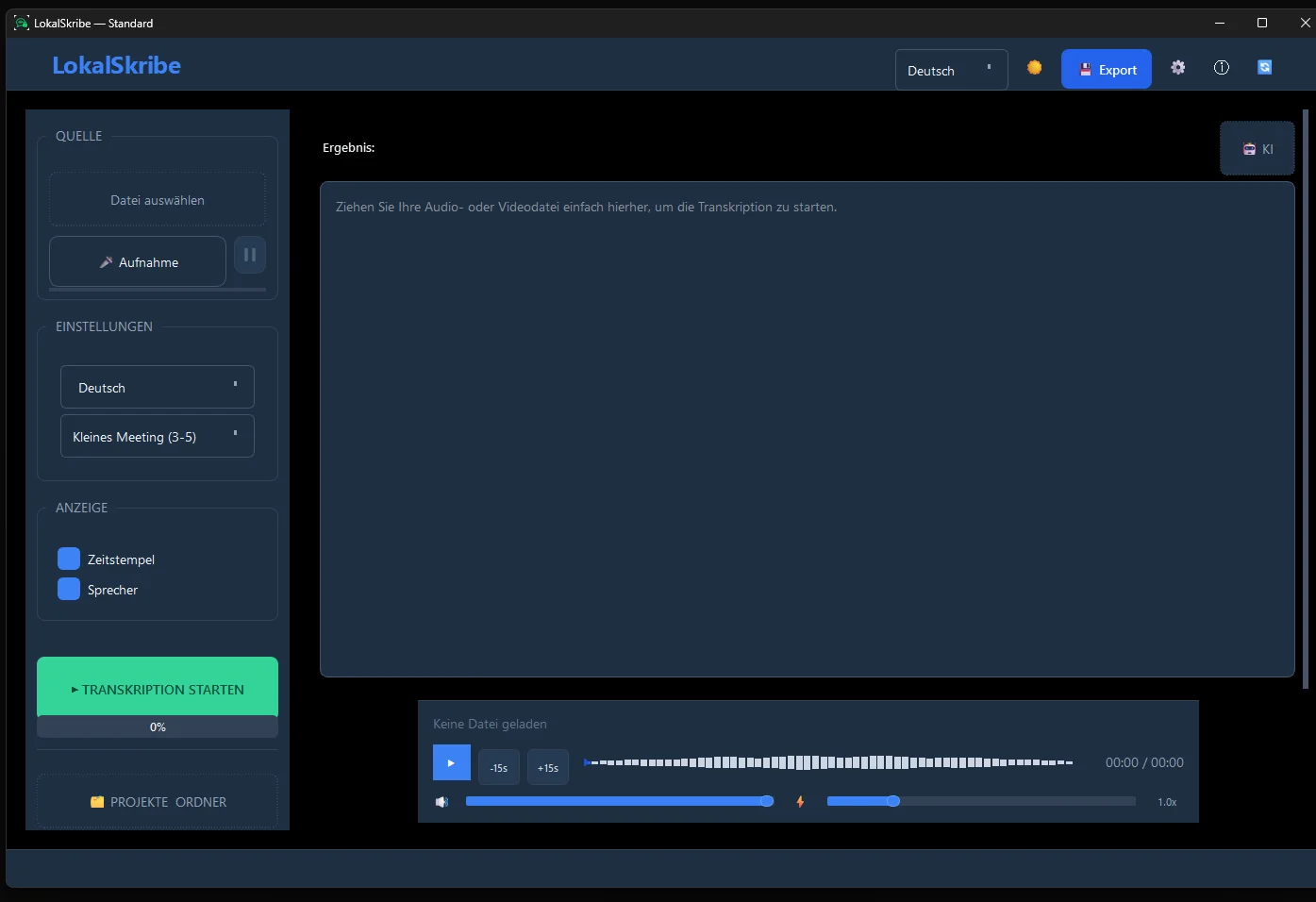Click the audio waveform timeline
Screen dimensions: 1316x902
pos(828,762)
